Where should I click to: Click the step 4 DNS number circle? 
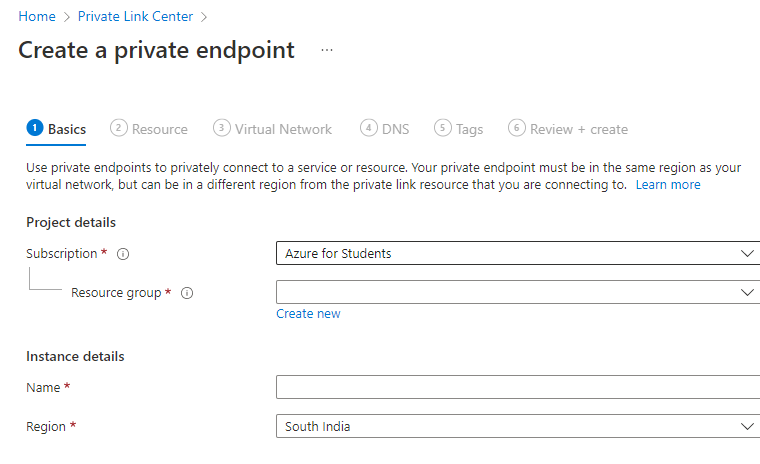[369, 128]
